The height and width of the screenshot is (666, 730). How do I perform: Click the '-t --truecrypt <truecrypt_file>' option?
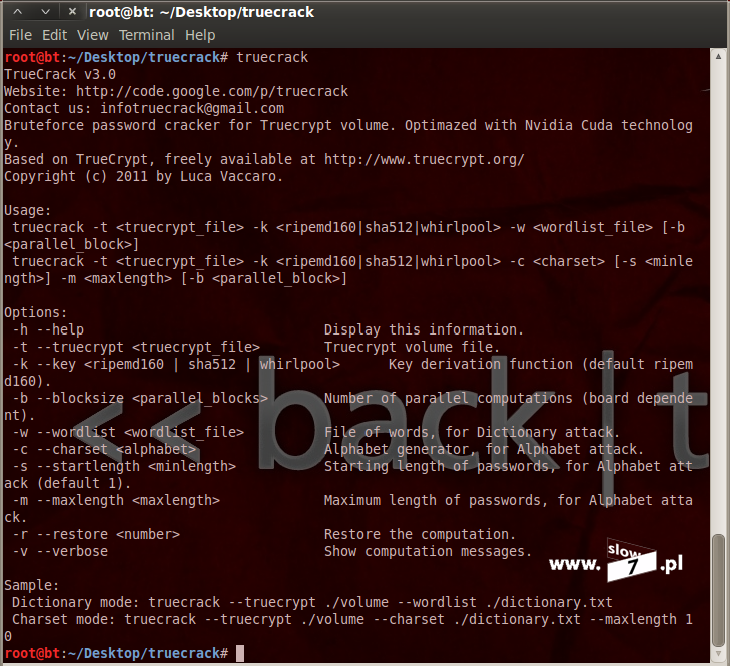coord(136,347)
